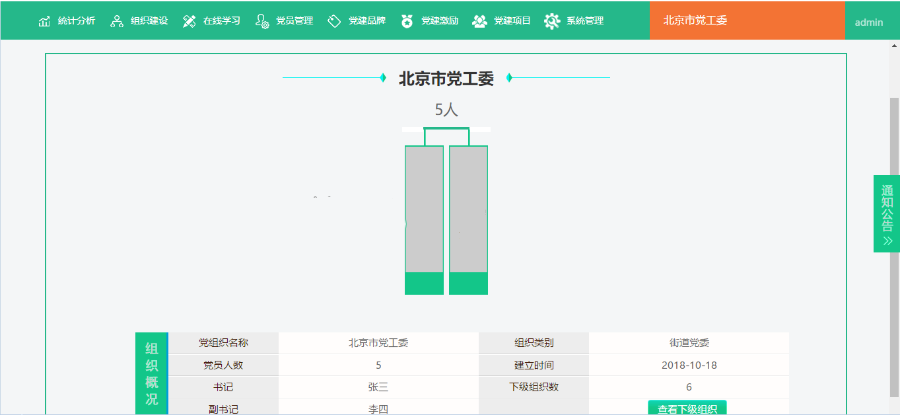This screenshot has height=415, width=900.
Task: Click the 下级组织数 header cell
Action: coord(534,387)
